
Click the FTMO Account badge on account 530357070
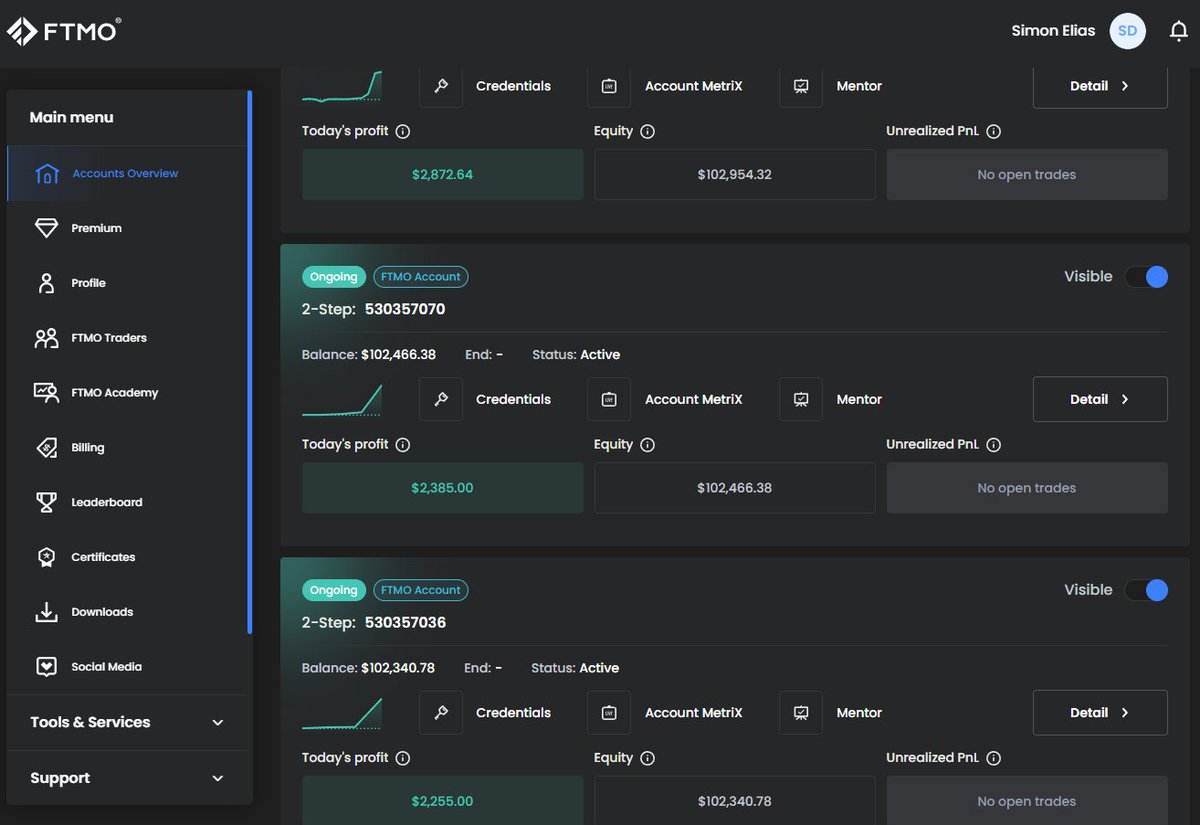pyautogui.click(x=421, y=277)
